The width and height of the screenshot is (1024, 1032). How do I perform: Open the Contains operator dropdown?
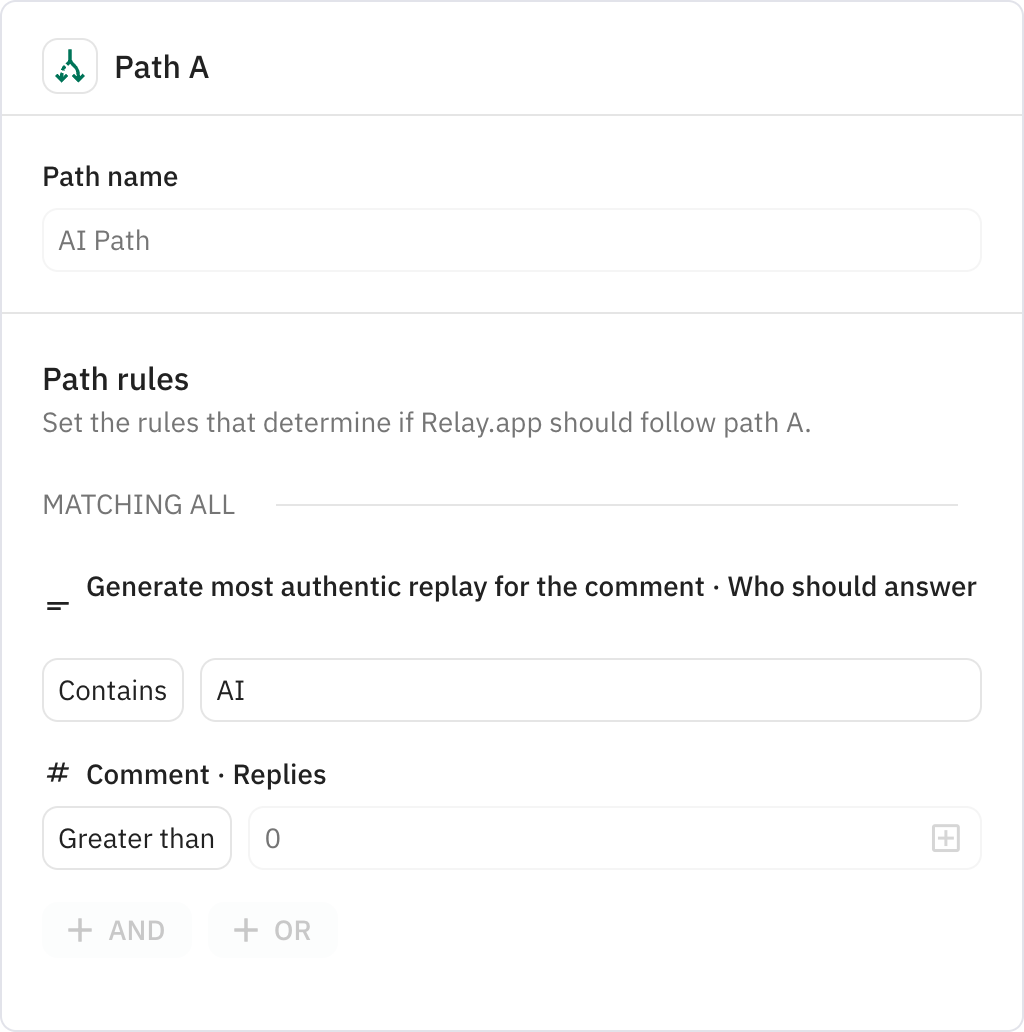click(x=112, y=690)
